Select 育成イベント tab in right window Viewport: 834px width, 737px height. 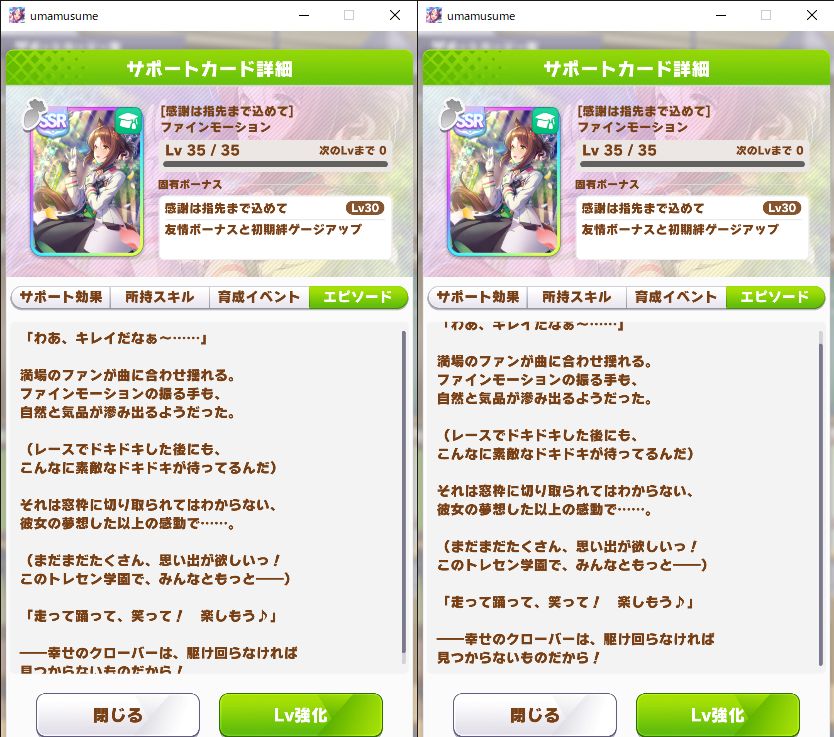tap(675, 297)
